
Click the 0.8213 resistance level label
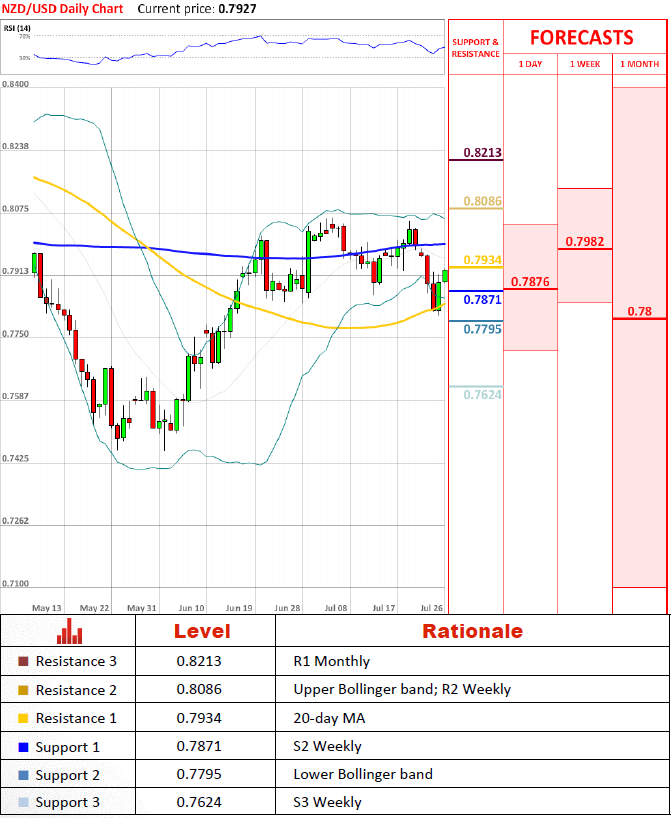482,153
